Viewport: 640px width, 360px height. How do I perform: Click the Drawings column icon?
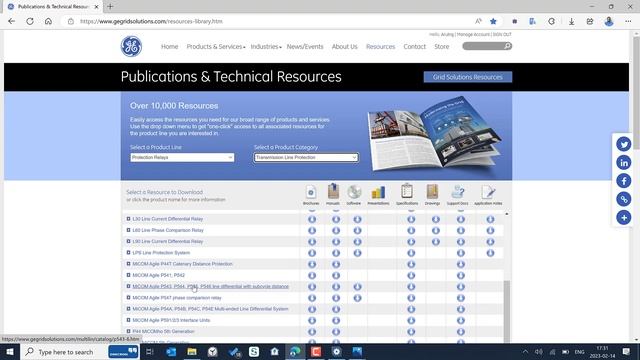[x=432, y=191]
